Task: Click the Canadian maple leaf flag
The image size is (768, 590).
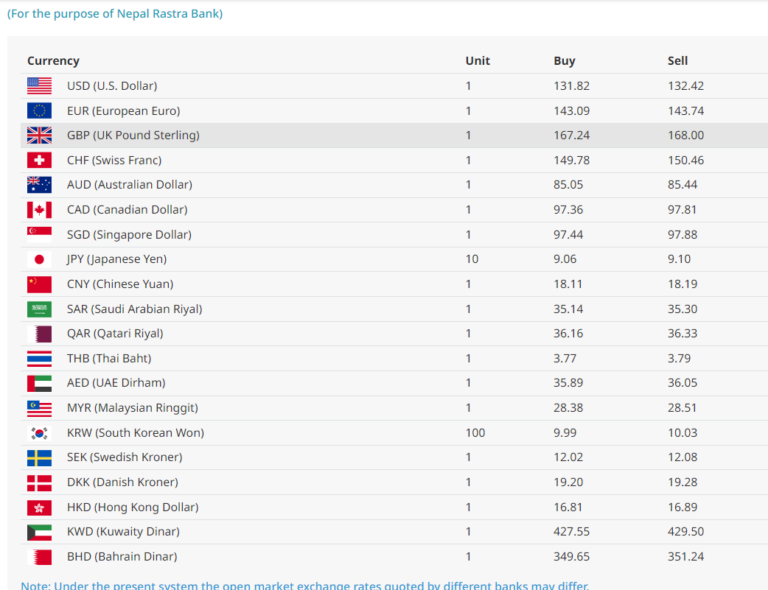Action: (x=39, y=210)
